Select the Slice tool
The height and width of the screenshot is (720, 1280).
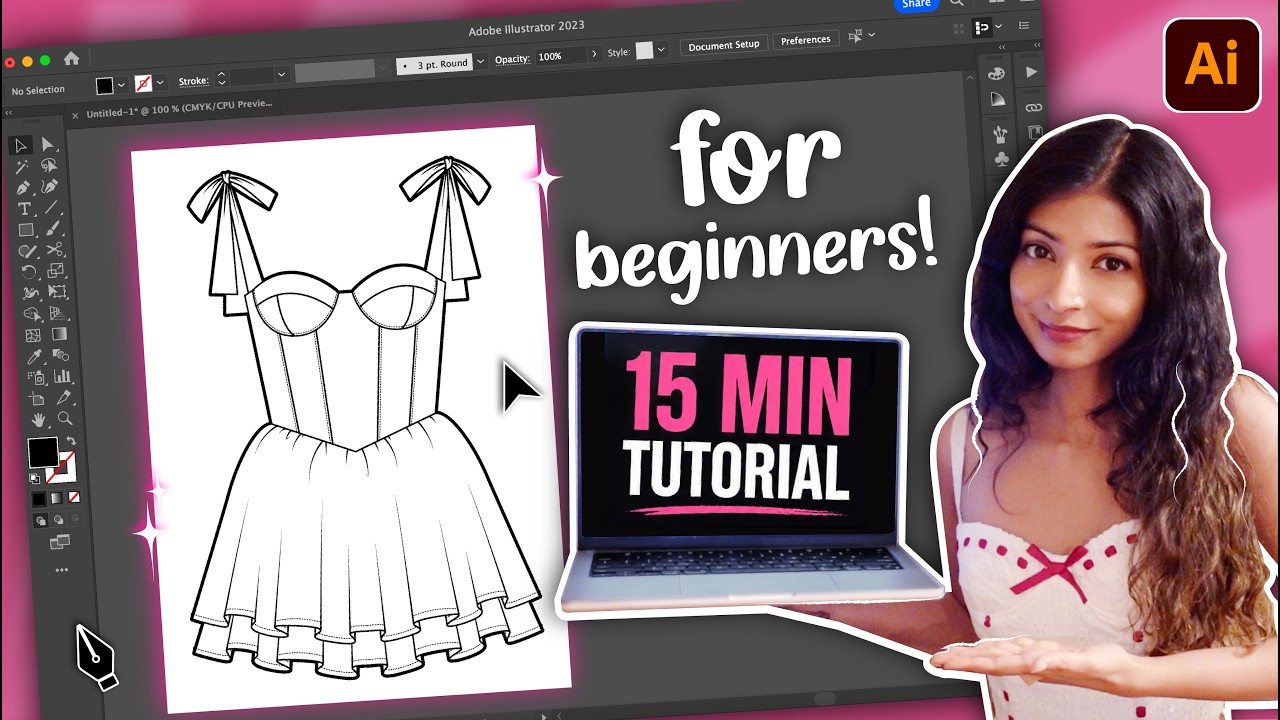click(64, 398)
